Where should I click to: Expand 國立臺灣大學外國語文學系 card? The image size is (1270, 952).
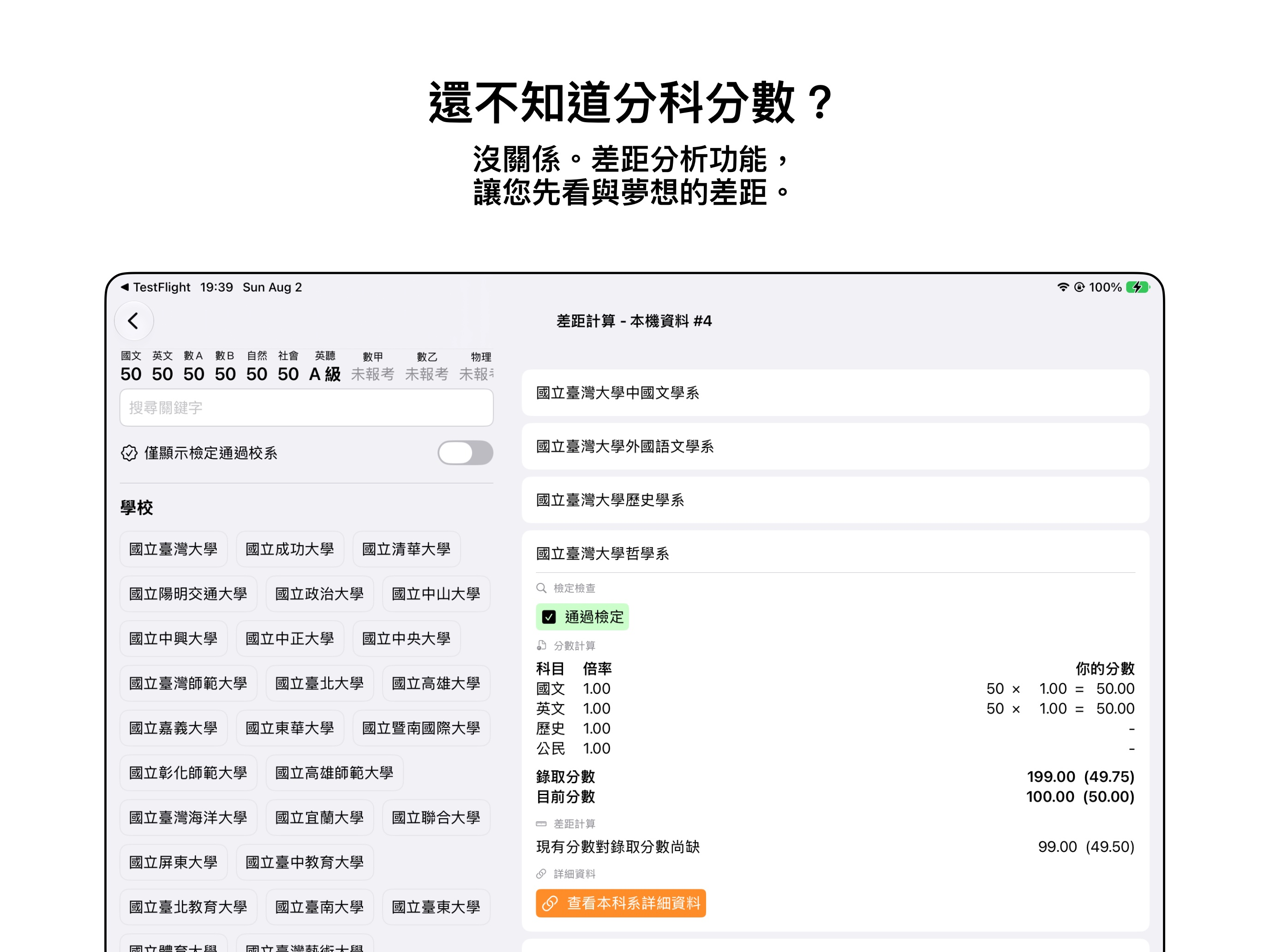coord(835,446)
